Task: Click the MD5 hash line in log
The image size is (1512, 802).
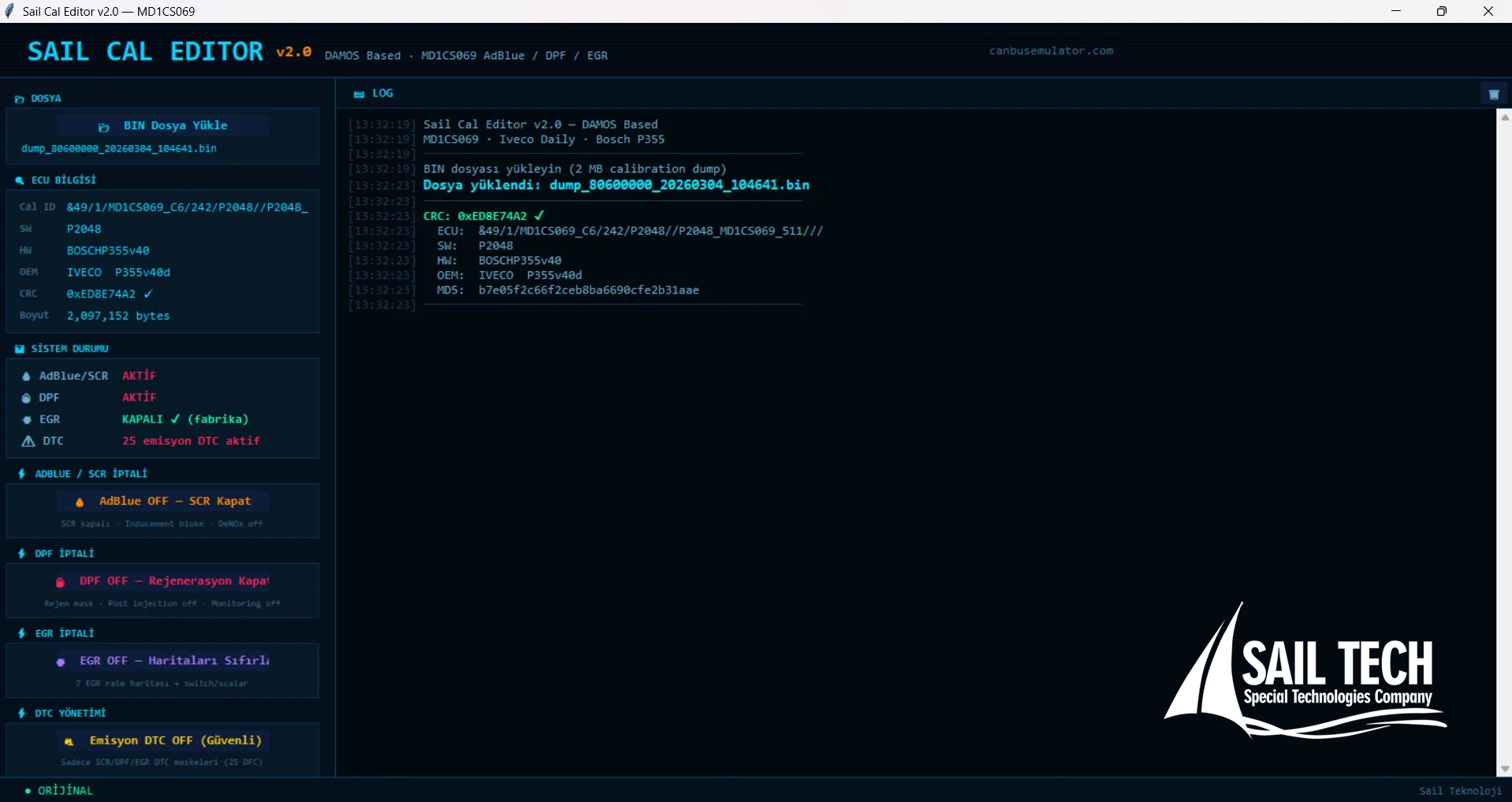Action: (x=568, y=290)
